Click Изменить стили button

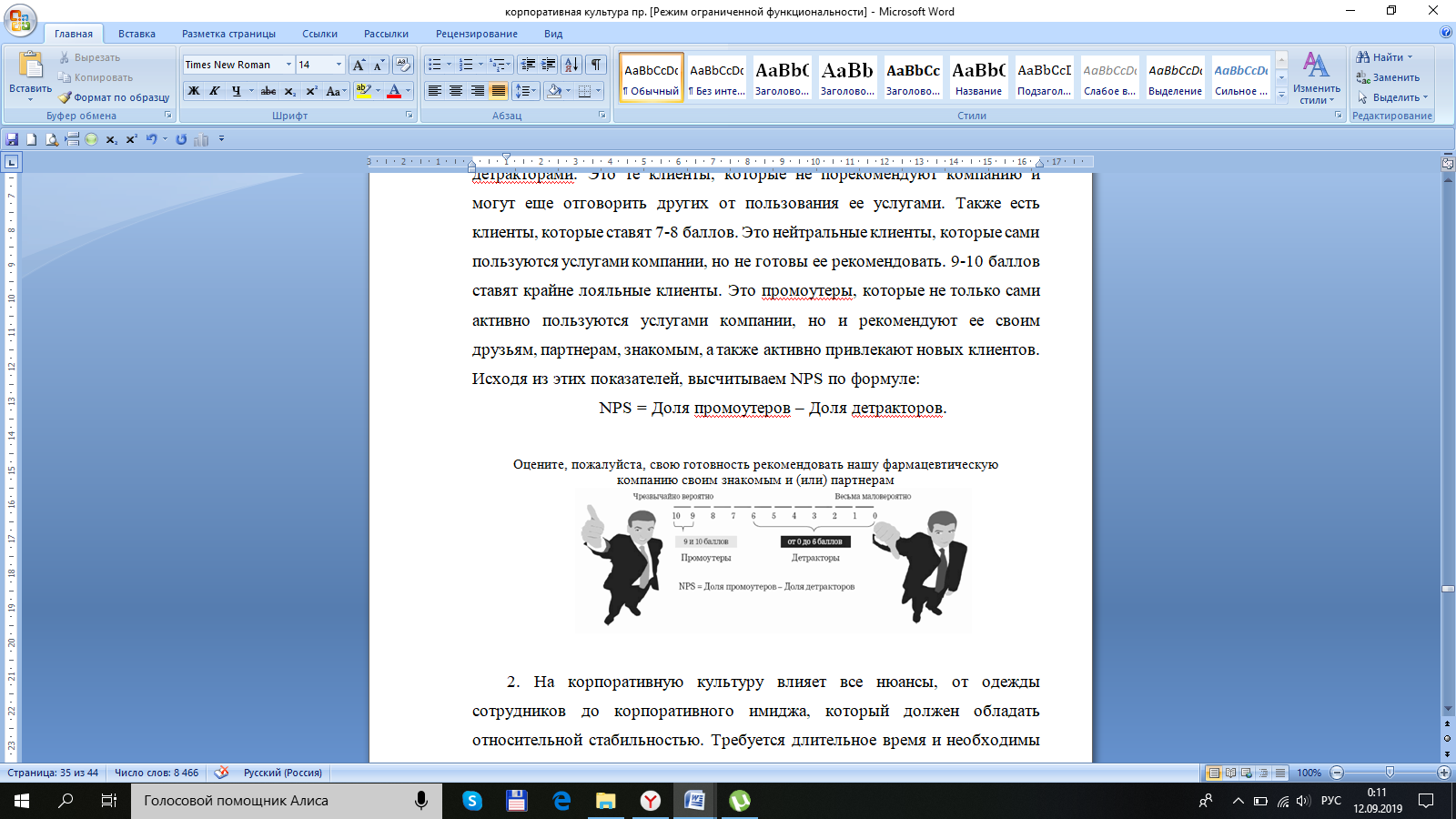[1316, 78]
